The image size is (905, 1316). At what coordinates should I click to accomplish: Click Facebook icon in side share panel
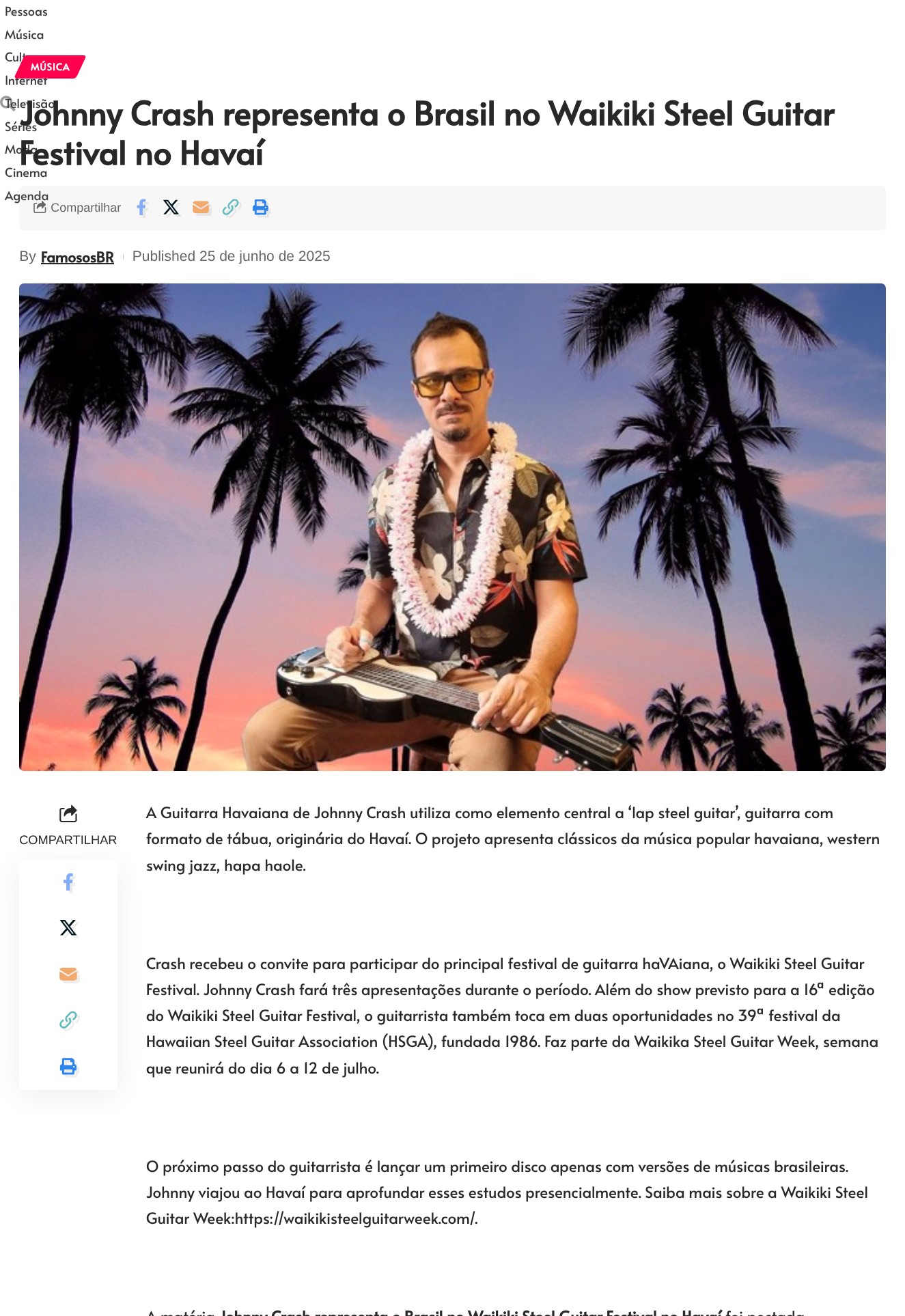pyautogui.click(x=68, y=882)
